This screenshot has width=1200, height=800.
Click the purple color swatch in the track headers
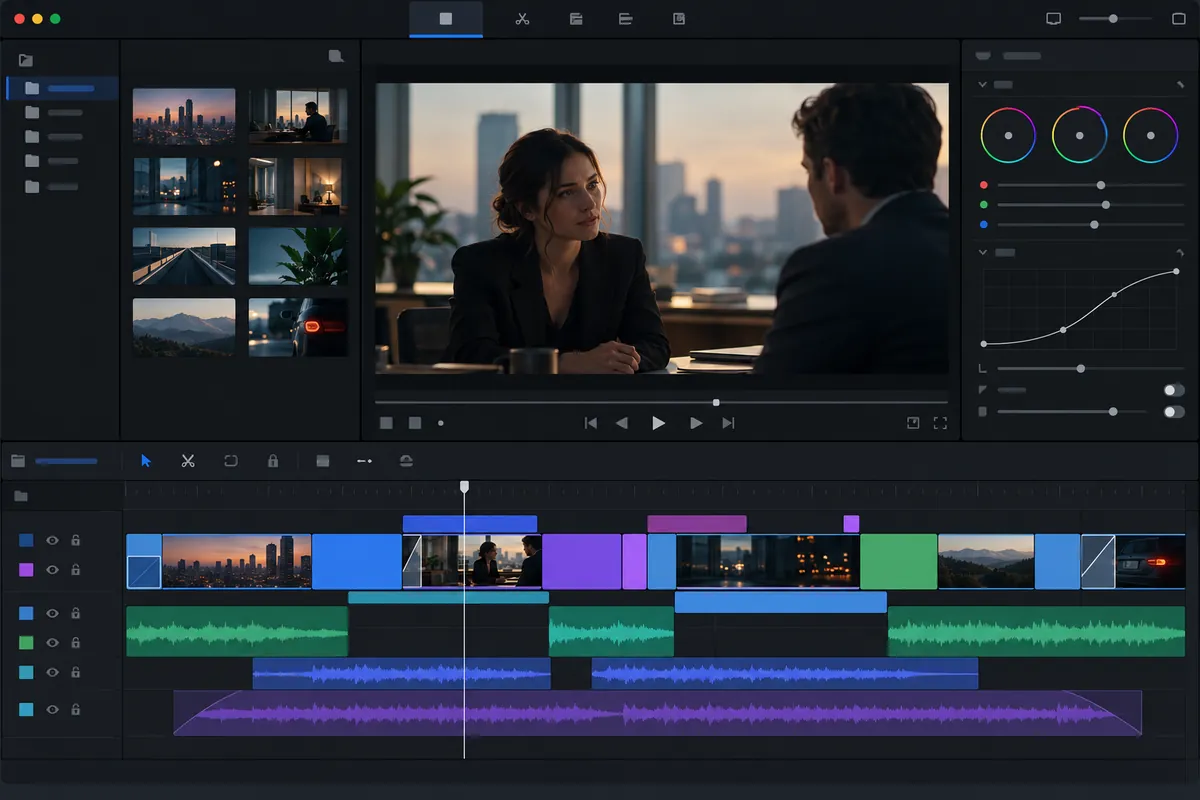point(26,570)
